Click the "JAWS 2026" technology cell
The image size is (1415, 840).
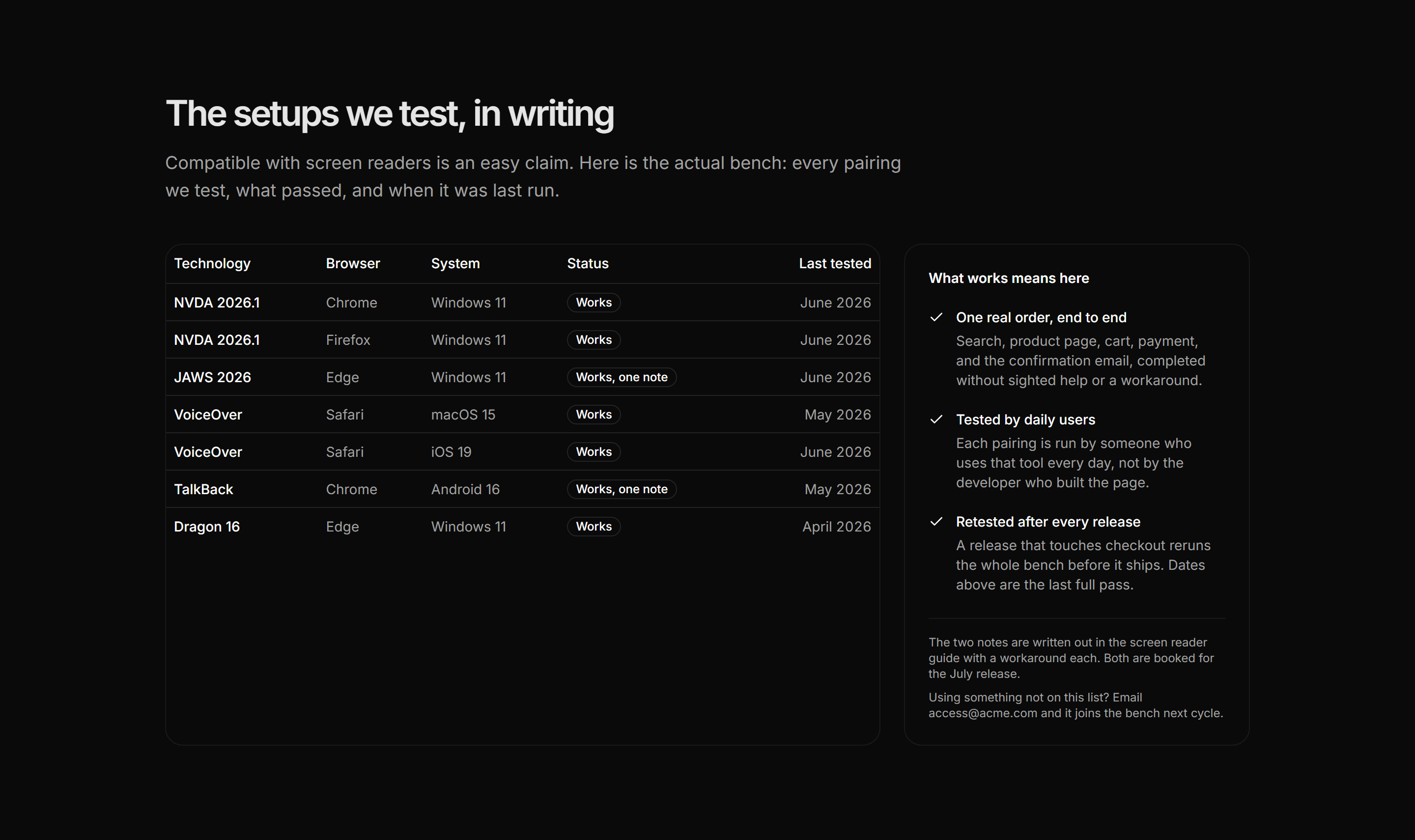pos(212,378)
